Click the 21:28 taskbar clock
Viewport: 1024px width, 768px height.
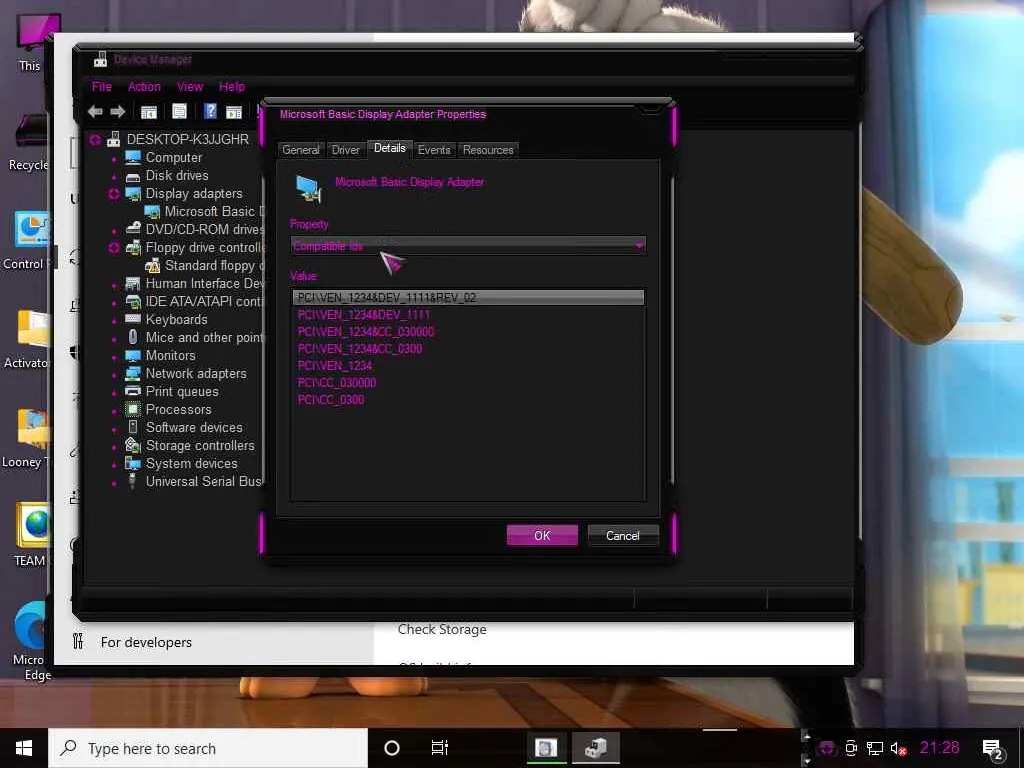pyautogui.click(x=940, y=748)
